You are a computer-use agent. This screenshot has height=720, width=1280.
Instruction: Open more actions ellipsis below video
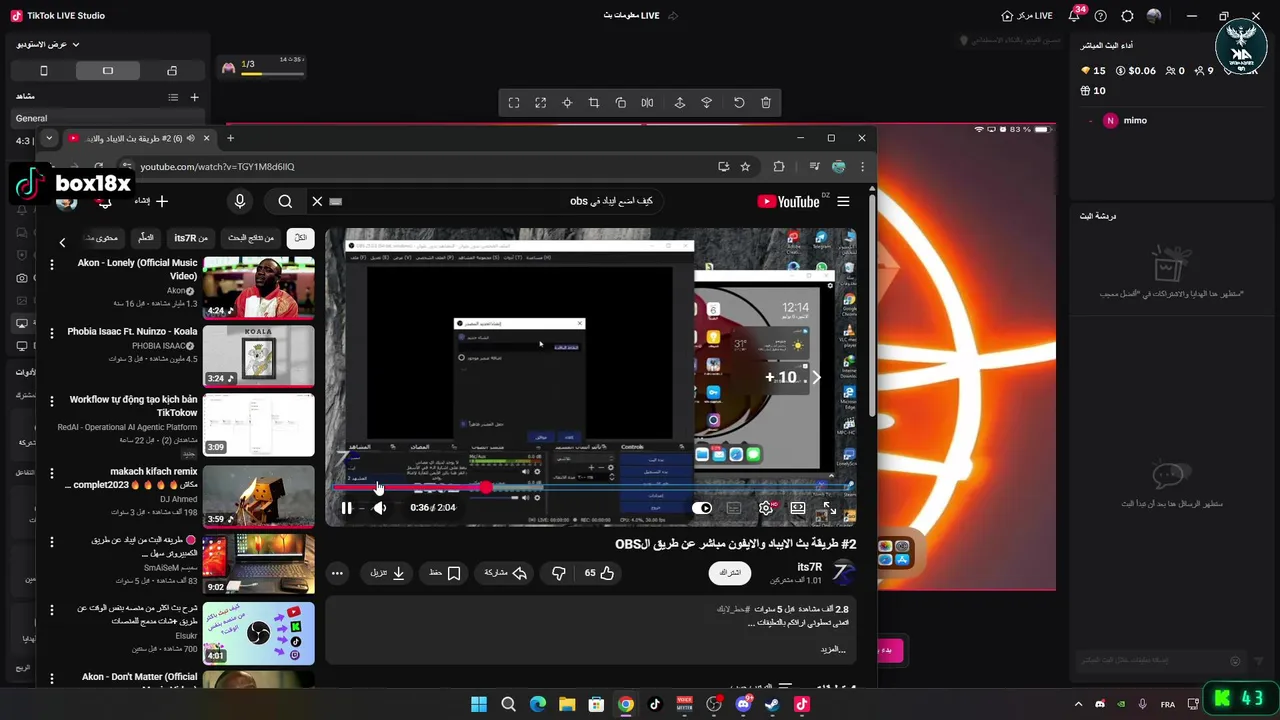pos(337,573)
